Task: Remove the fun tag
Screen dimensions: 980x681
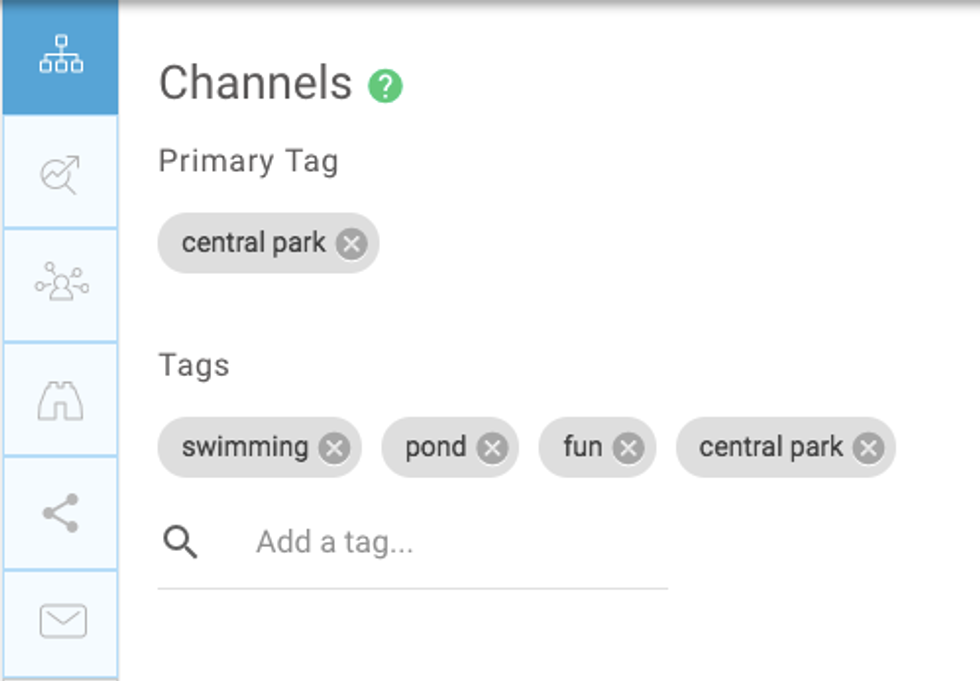Action: (x=628, y=448)
